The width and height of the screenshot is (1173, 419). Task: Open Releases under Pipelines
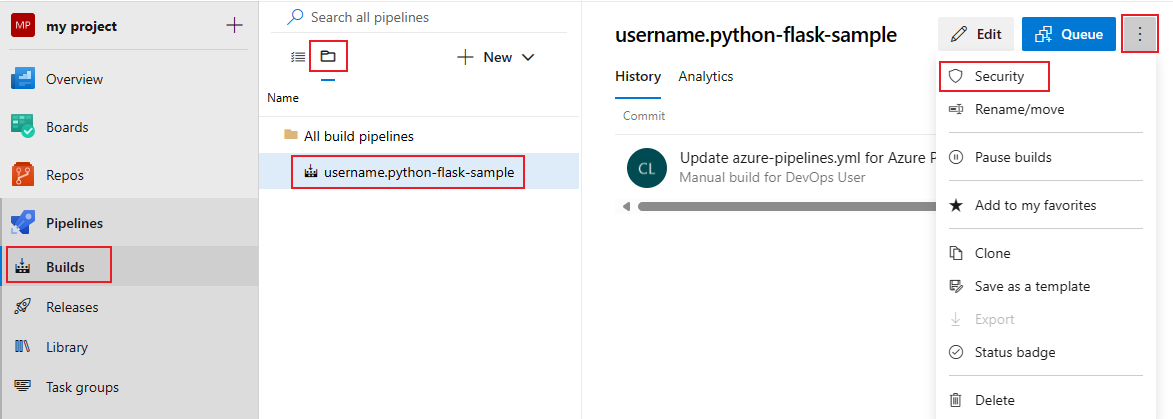[72, 307]
